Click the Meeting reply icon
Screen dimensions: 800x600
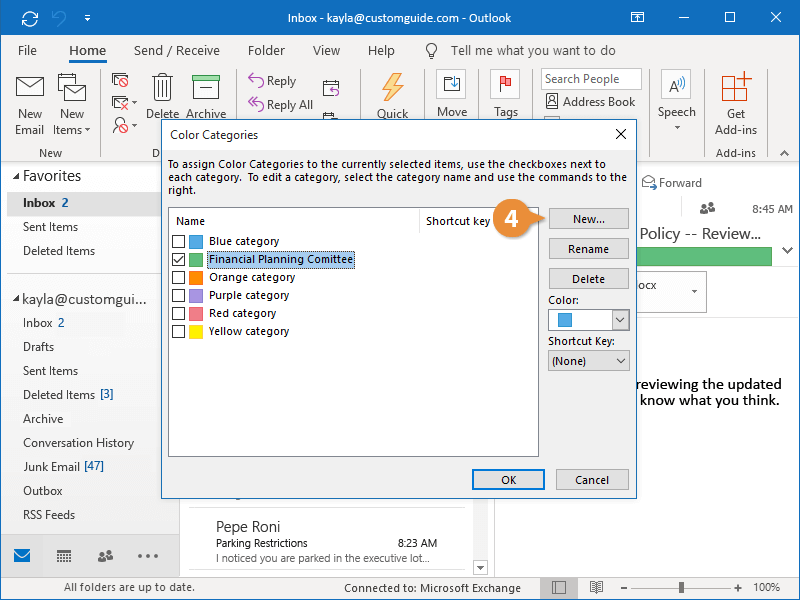(331, 88)
